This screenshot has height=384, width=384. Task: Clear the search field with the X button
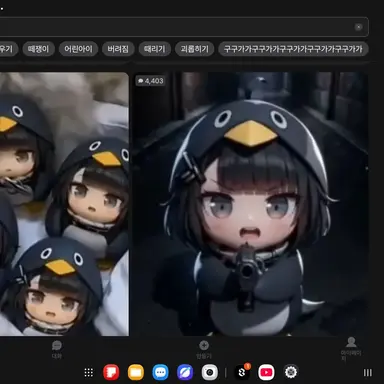[x=358, y=27]
